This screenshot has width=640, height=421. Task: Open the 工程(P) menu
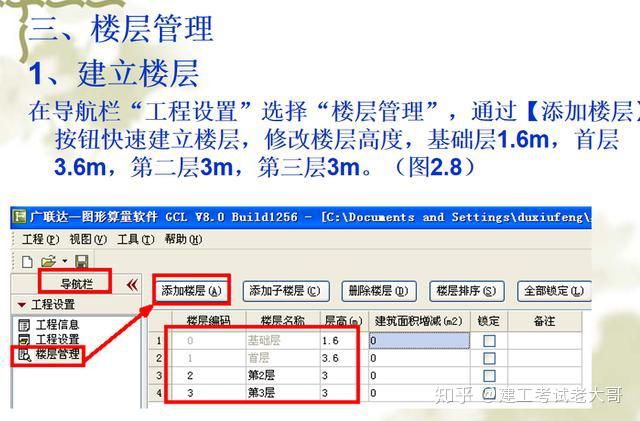[40, 239]
